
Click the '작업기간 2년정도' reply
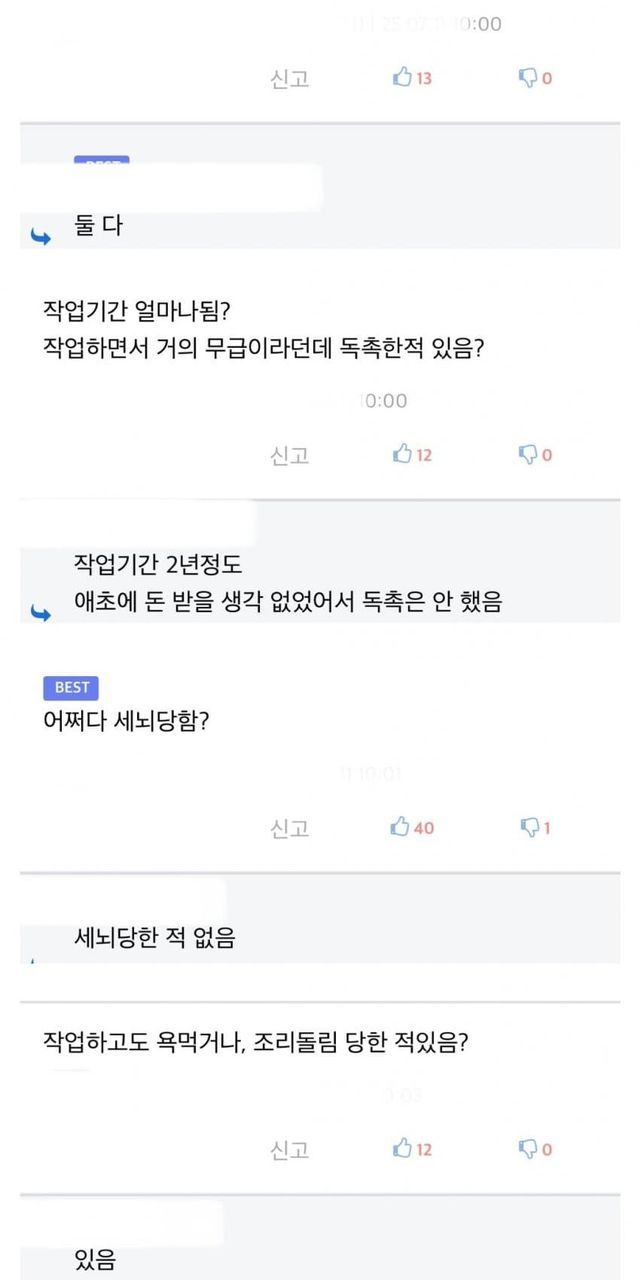point(158,563)
